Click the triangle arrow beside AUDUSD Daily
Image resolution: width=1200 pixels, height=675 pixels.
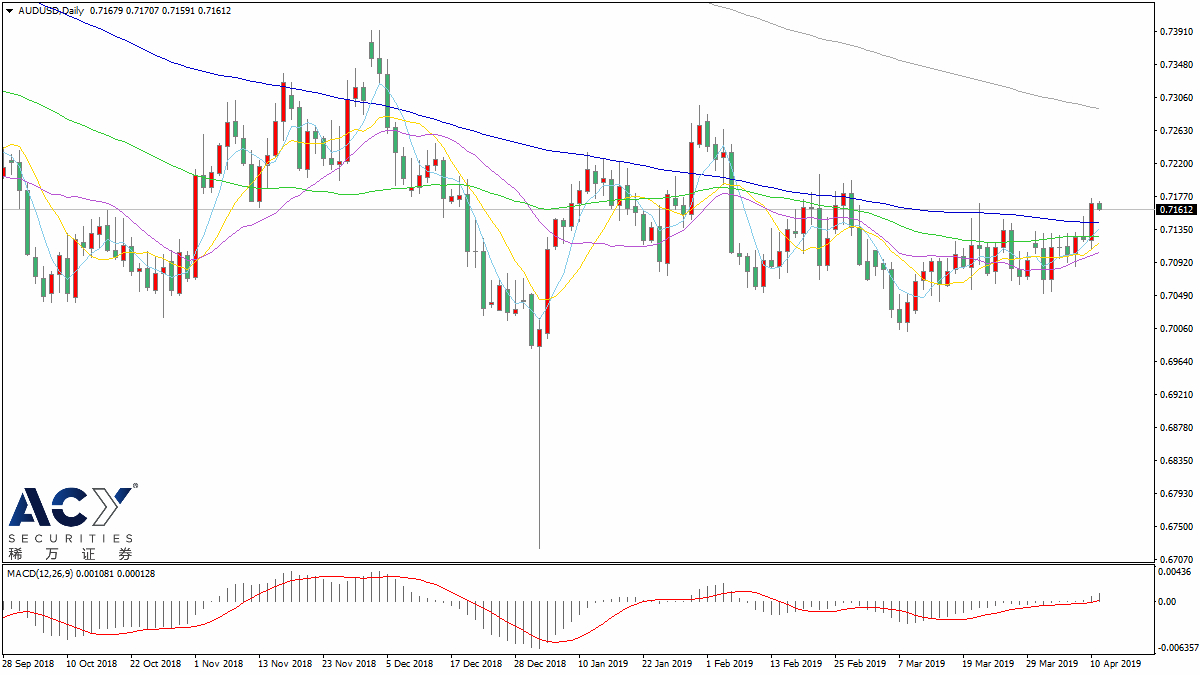(x=10, y=10)
